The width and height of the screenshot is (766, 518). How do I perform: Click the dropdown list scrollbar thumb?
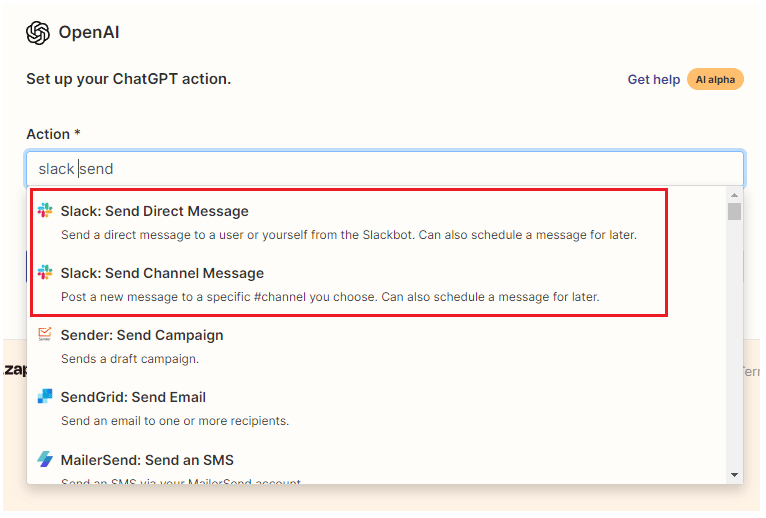(734, 211)
